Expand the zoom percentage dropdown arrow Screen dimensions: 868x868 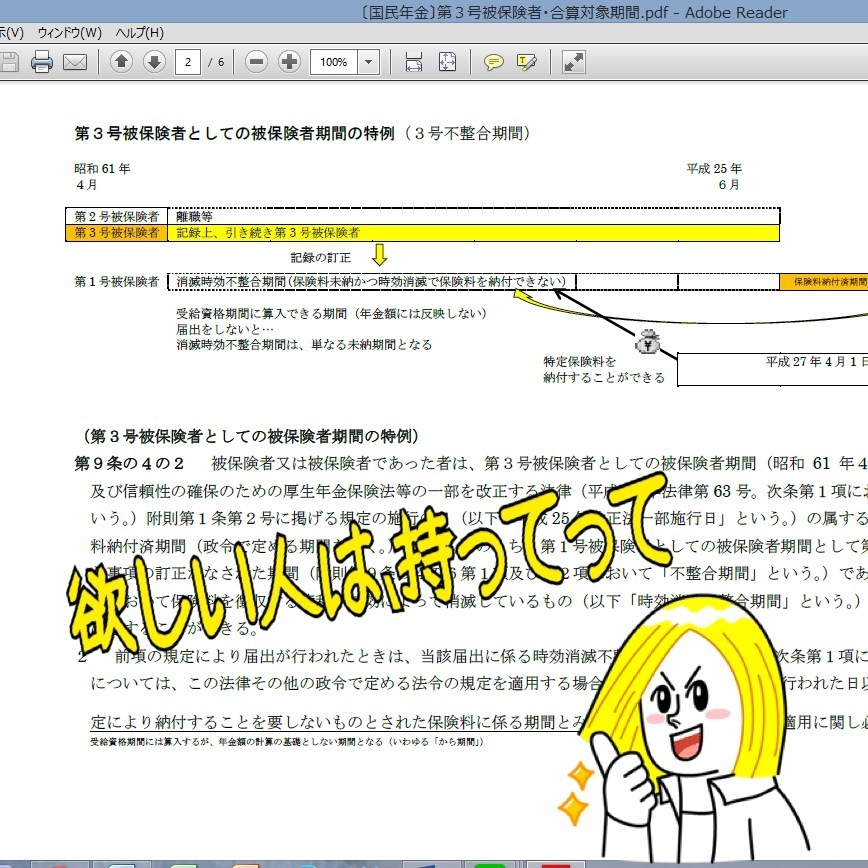pos(368,62)
